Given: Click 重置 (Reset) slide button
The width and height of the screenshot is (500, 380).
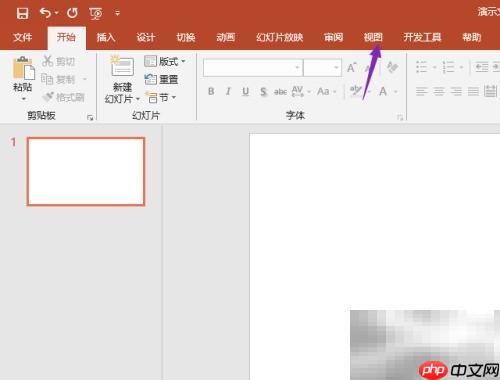Looking at the screenshot, I should tap(161, 79).
